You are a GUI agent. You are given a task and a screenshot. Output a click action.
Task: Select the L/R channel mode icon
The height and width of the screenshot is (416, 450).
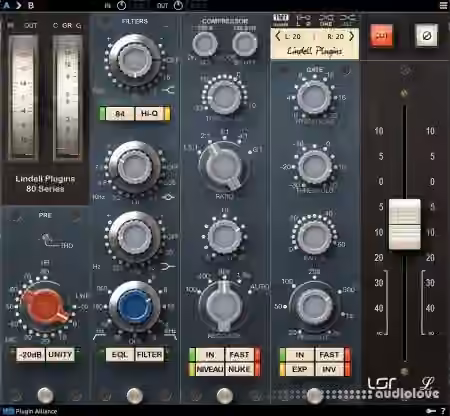pyautogui.click(x=304, y=20)
